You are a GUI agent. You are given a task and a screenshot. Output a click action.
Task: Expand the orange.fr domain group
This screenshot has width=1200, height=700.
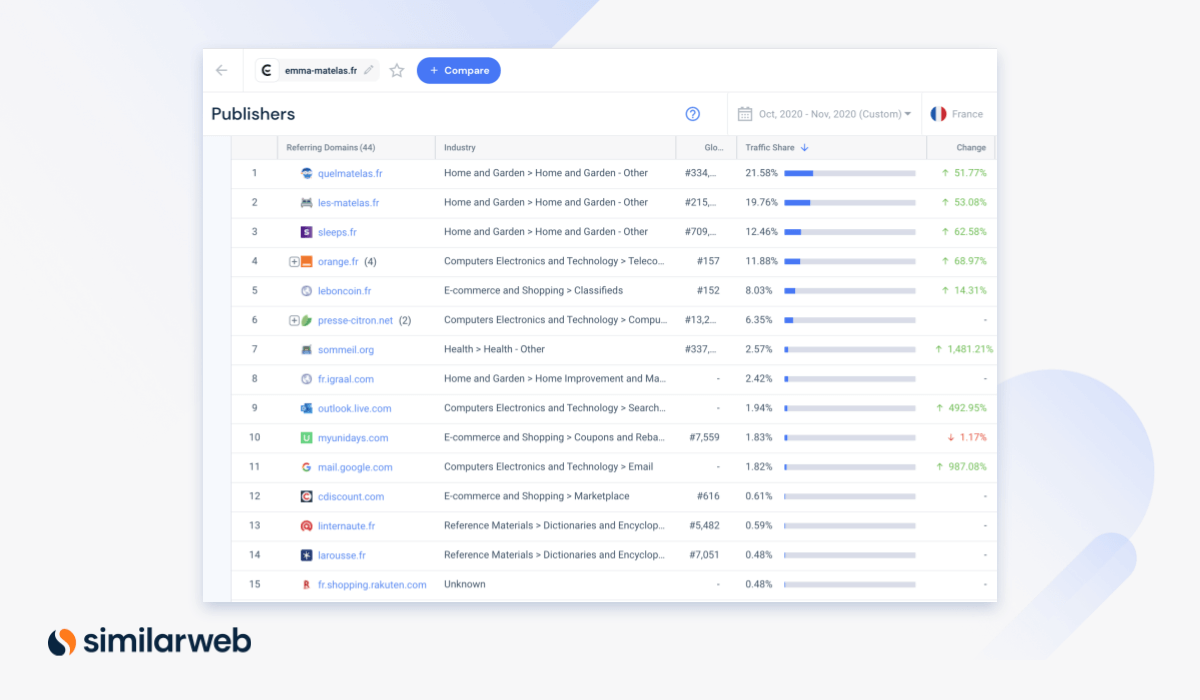coord(294,262)
